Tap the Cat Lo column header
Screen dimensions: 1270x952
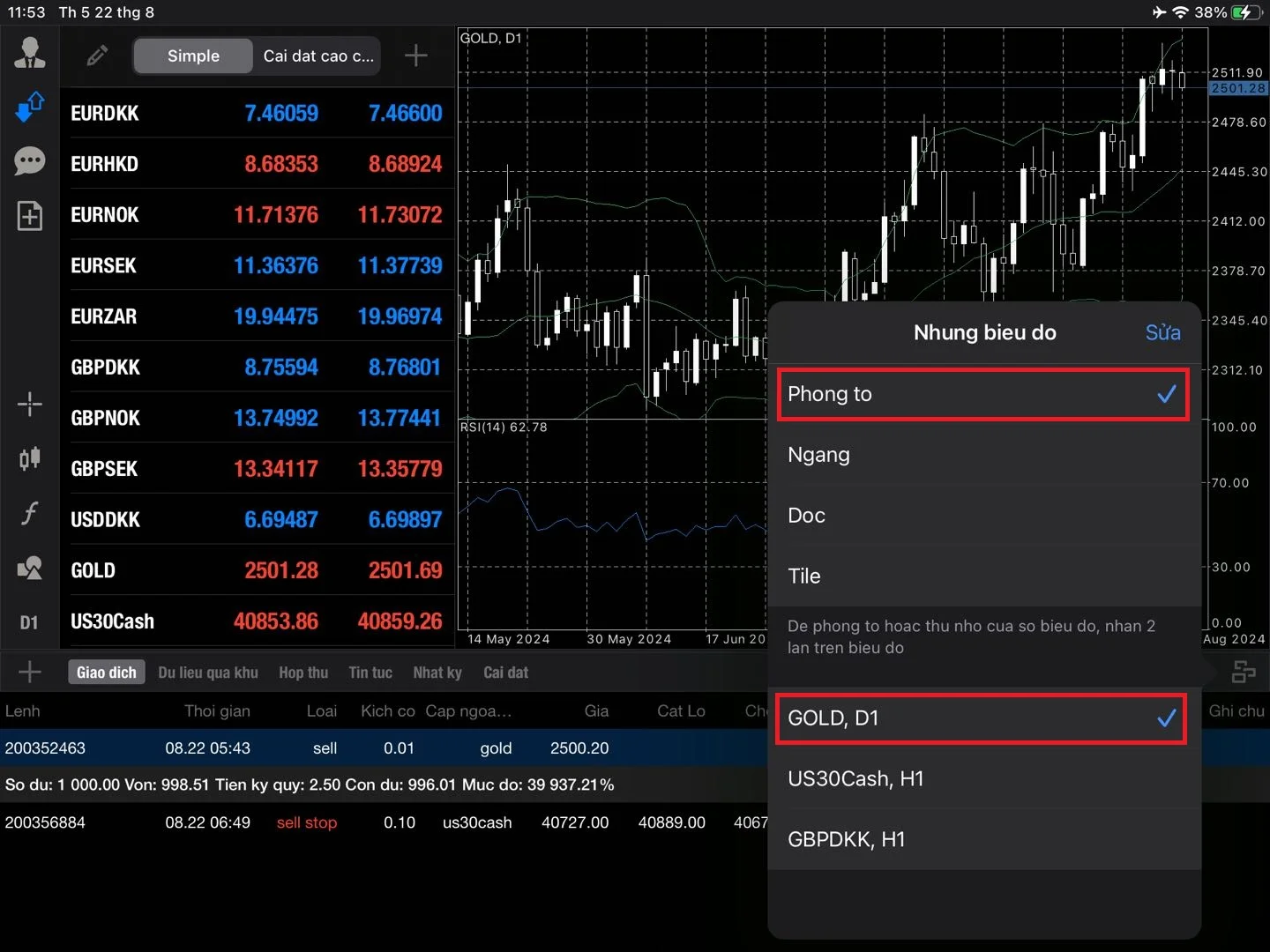pyautogui.click(x=681, y=711)
